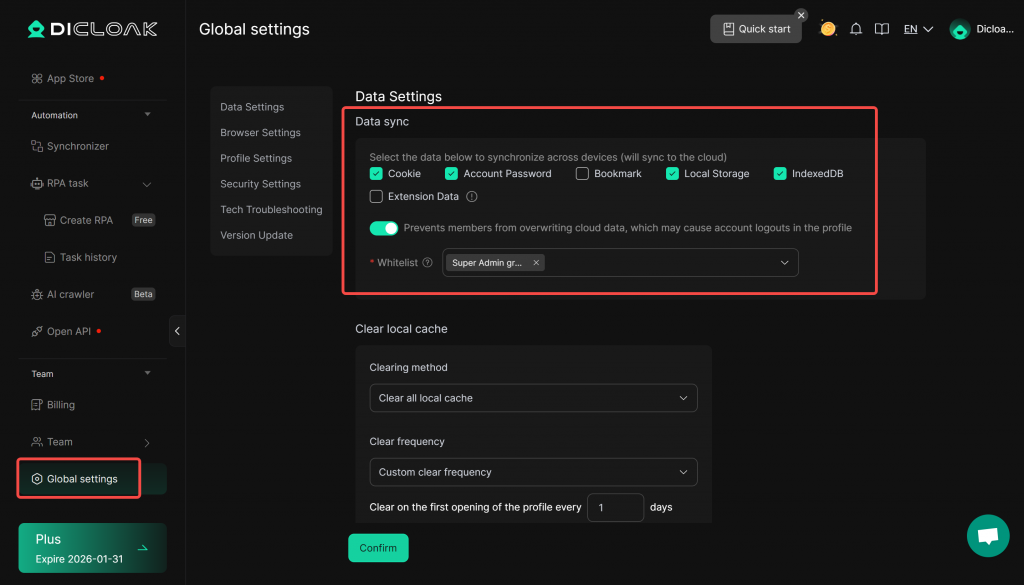Click the Confirm button
The height and width of the screenshot is (585, 1024).
[378, 548]
